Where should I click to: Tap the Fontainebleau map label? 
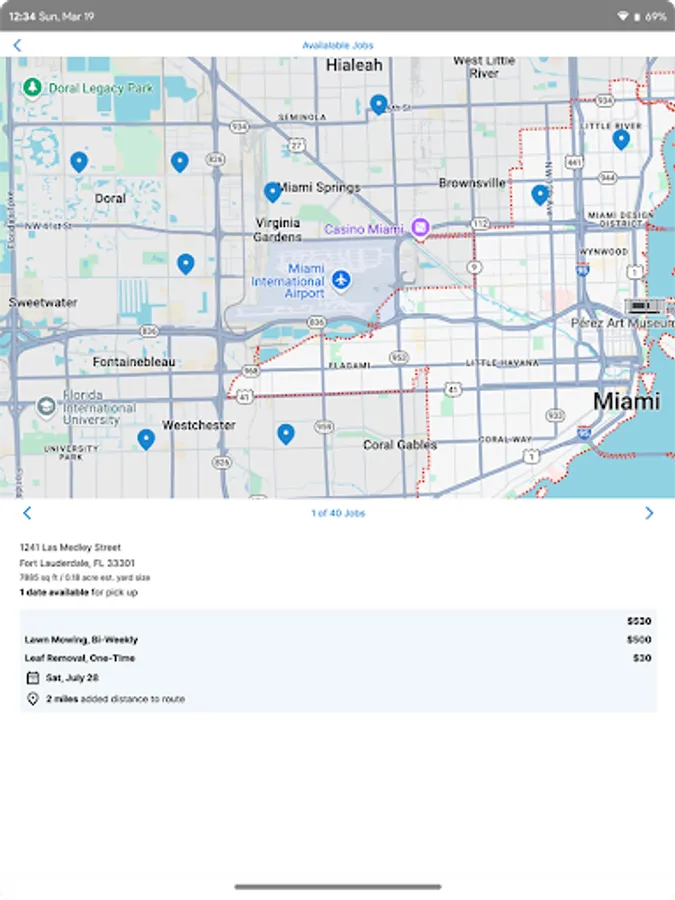134,362
